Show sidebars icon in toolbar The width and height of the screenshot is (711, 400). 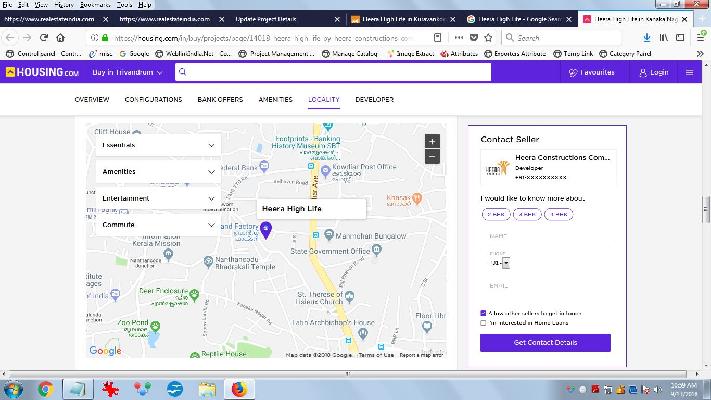(680, 38)
